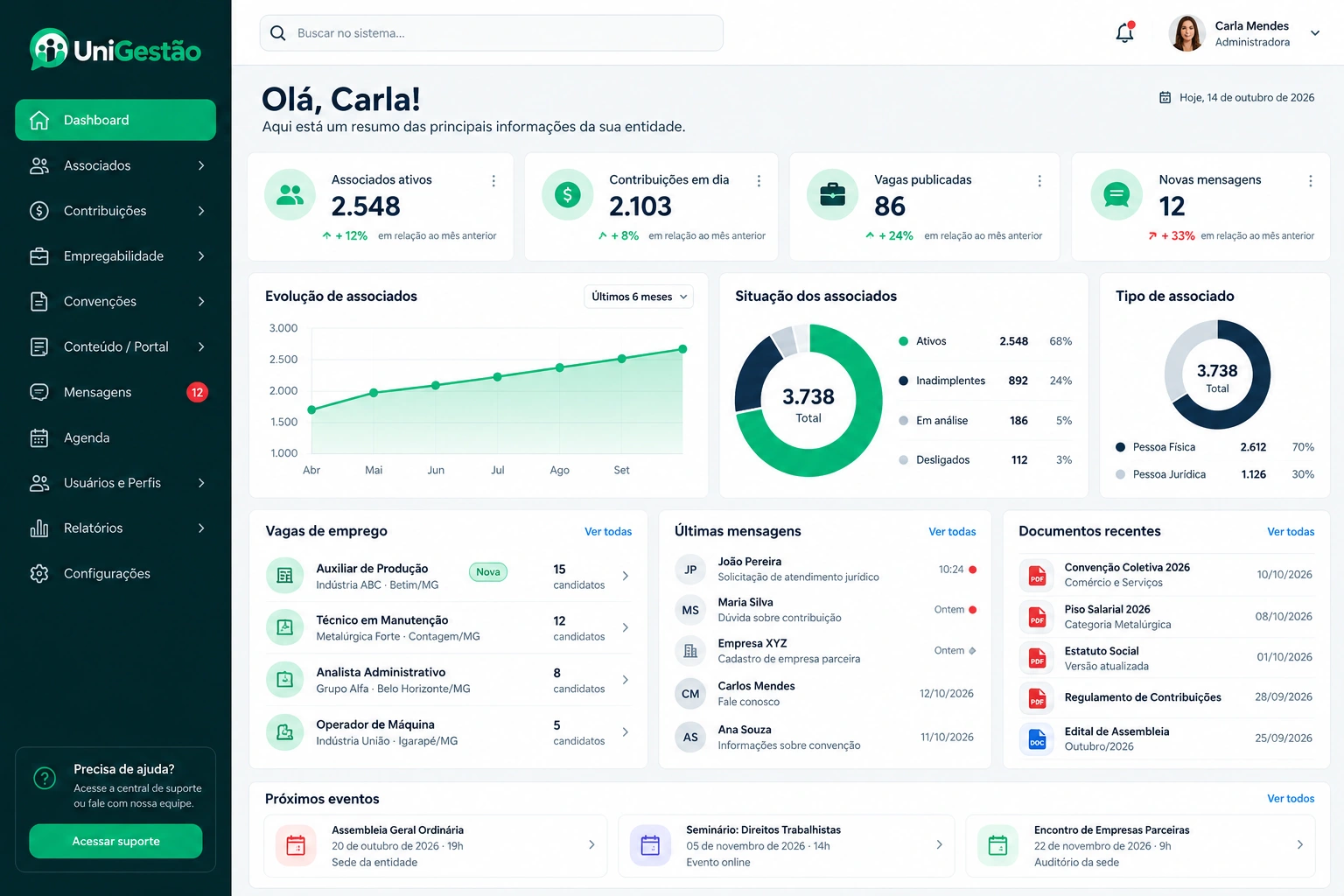This screenshot has width=1344, height=896.
Task: Open the Agenda menu item
Action: click(x=115, y=437)
